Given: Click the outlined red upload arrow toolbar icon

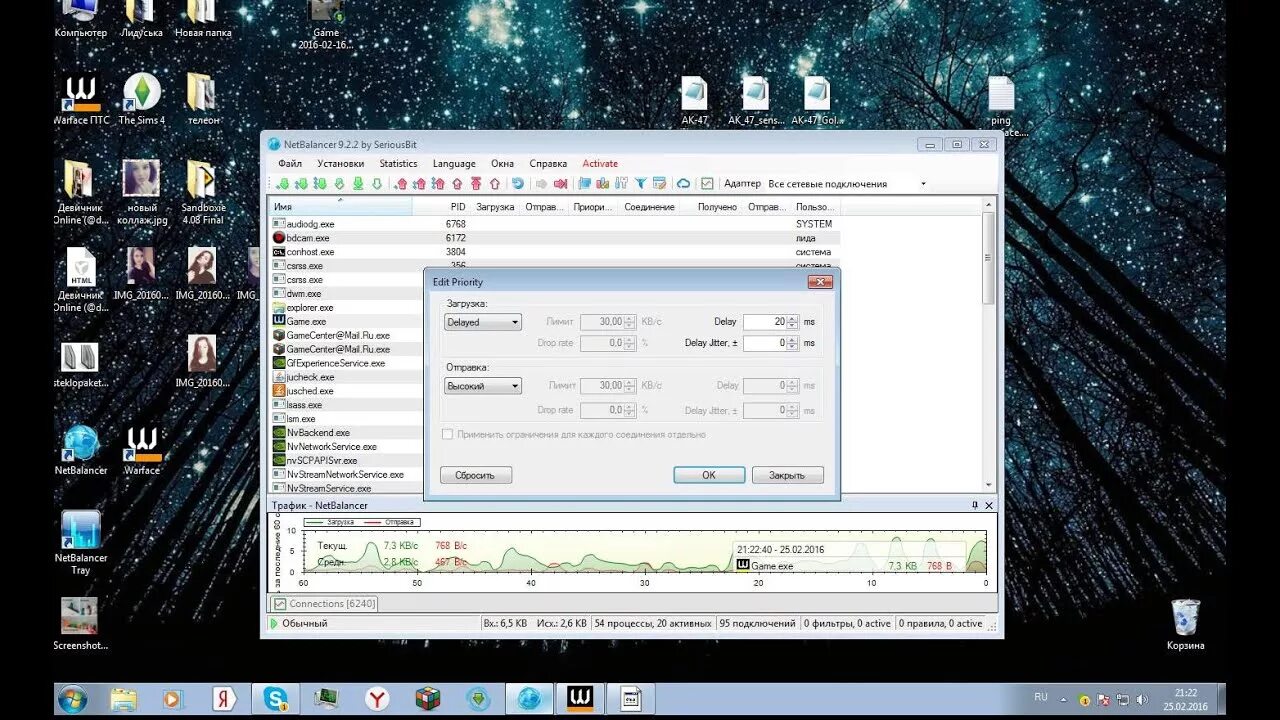Looking at the screenshot, I should (495, 184).
